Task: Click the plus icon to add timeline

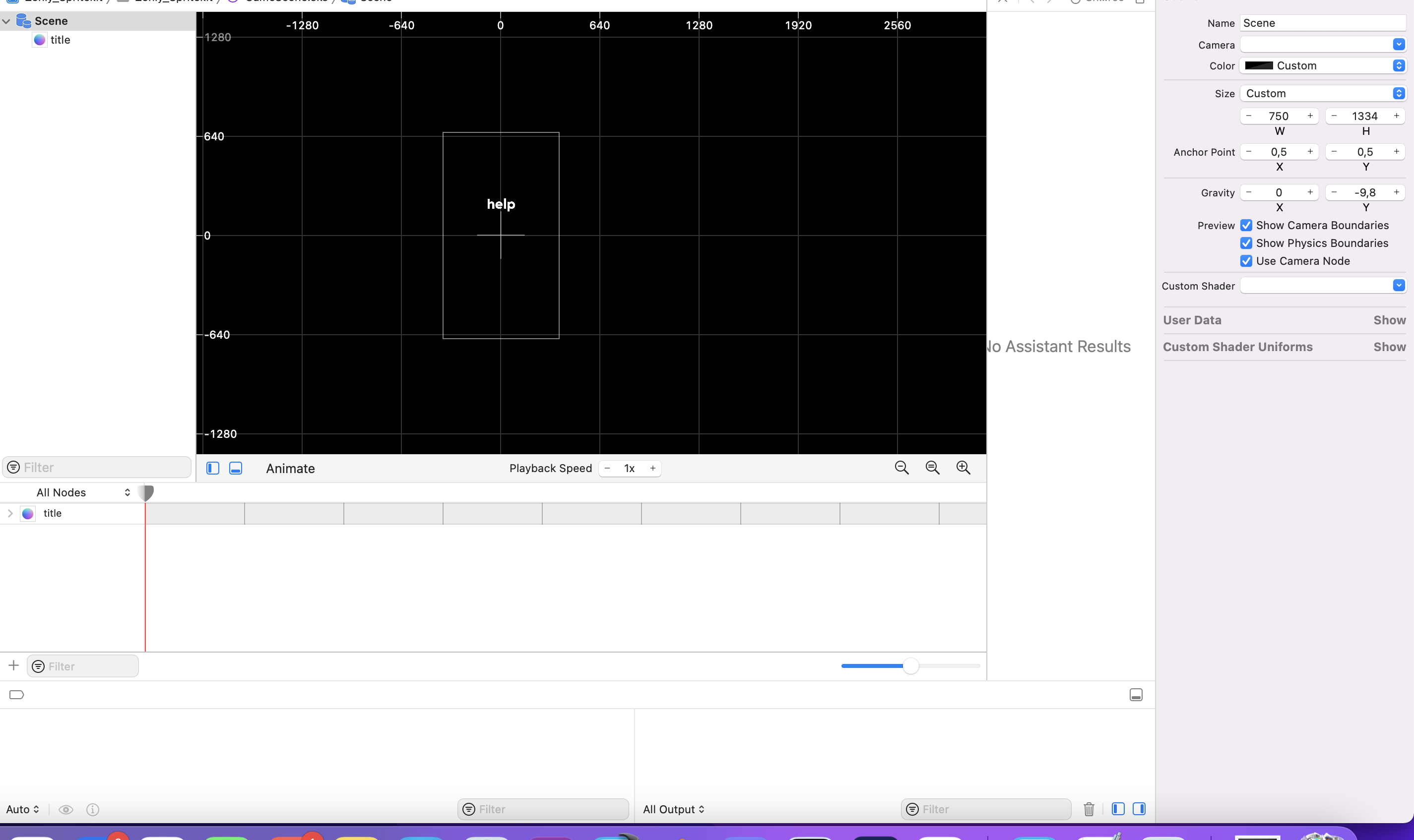Action: click(x=13, y=665)
